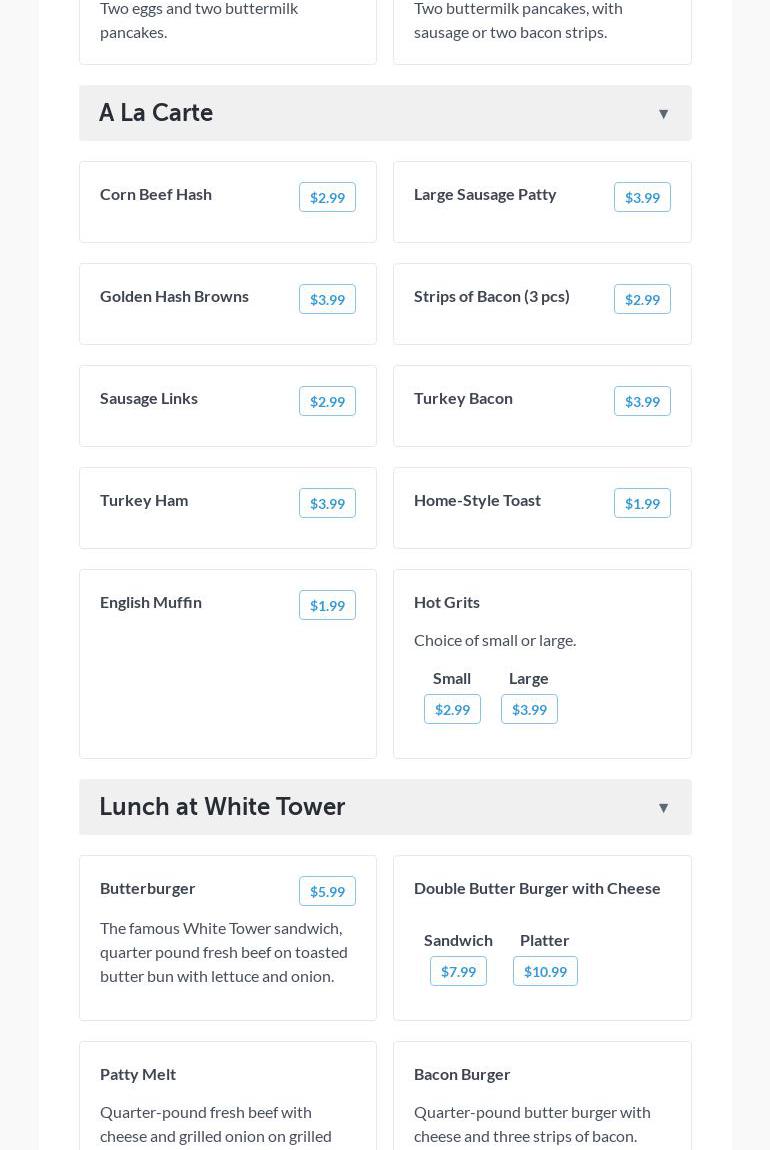
Task: Select the Home-Style Toast $1.99 price
Action: pos(642,504)
